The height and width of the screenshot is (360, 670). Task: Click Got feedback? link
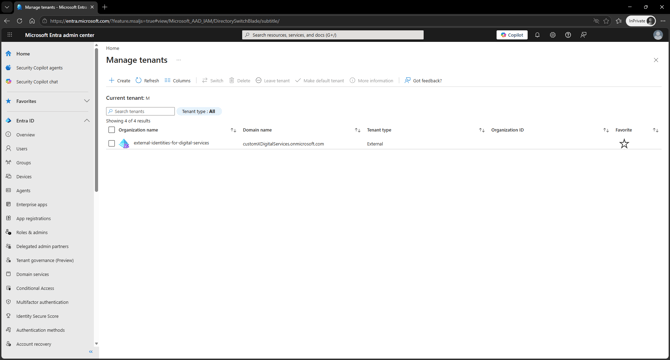click(423, 80)
